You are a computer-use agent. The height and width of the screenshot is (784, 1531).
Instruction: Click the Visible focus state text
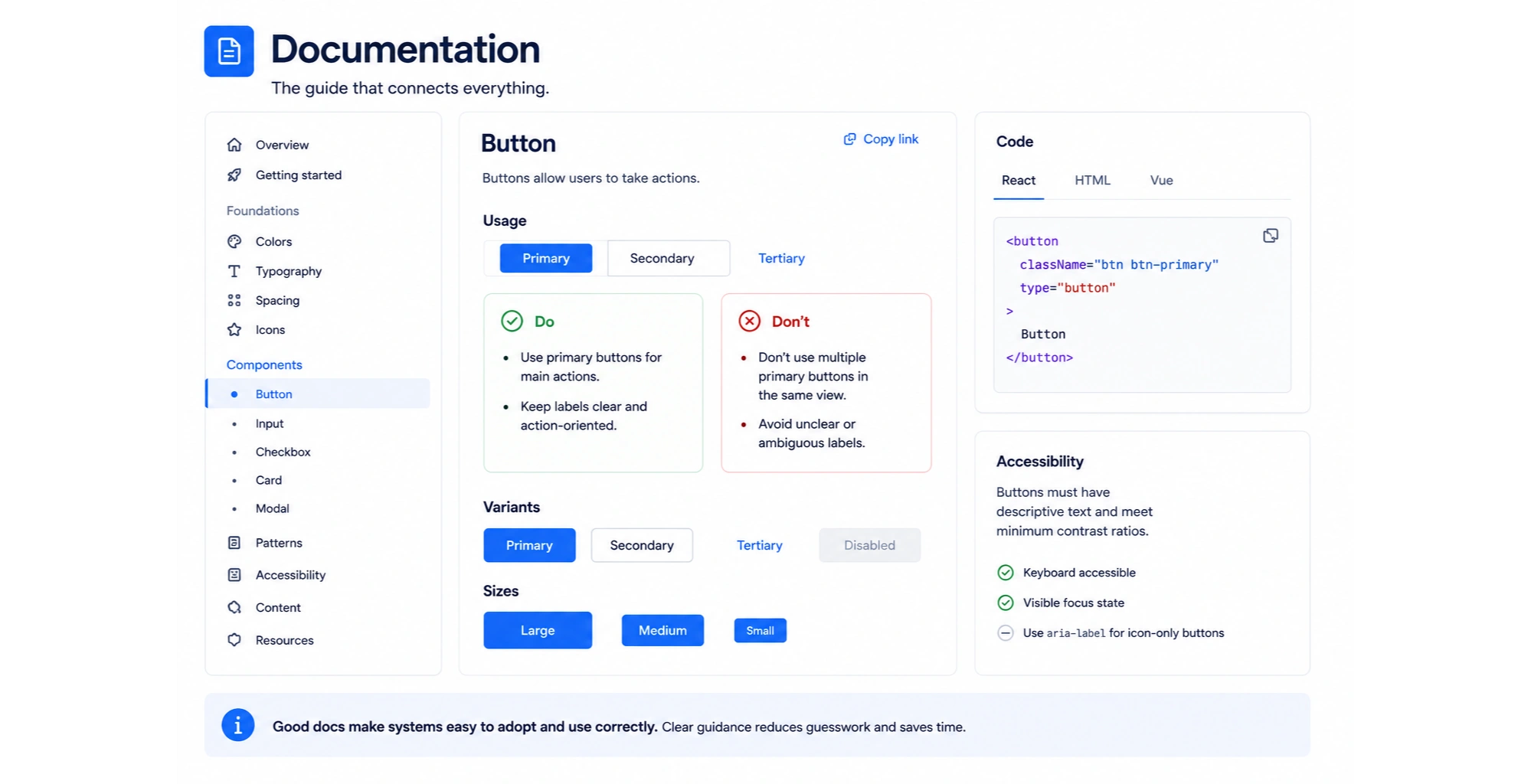point(1074,603)
